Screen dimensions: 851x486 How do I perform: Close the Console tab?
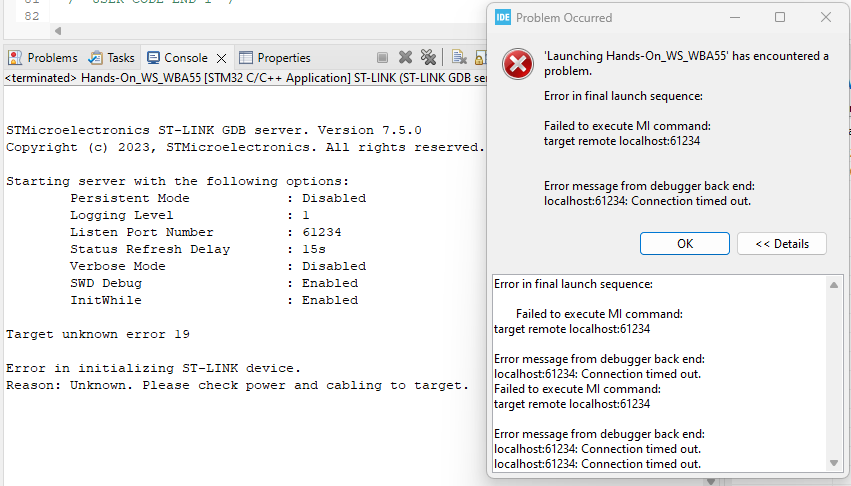221,58
